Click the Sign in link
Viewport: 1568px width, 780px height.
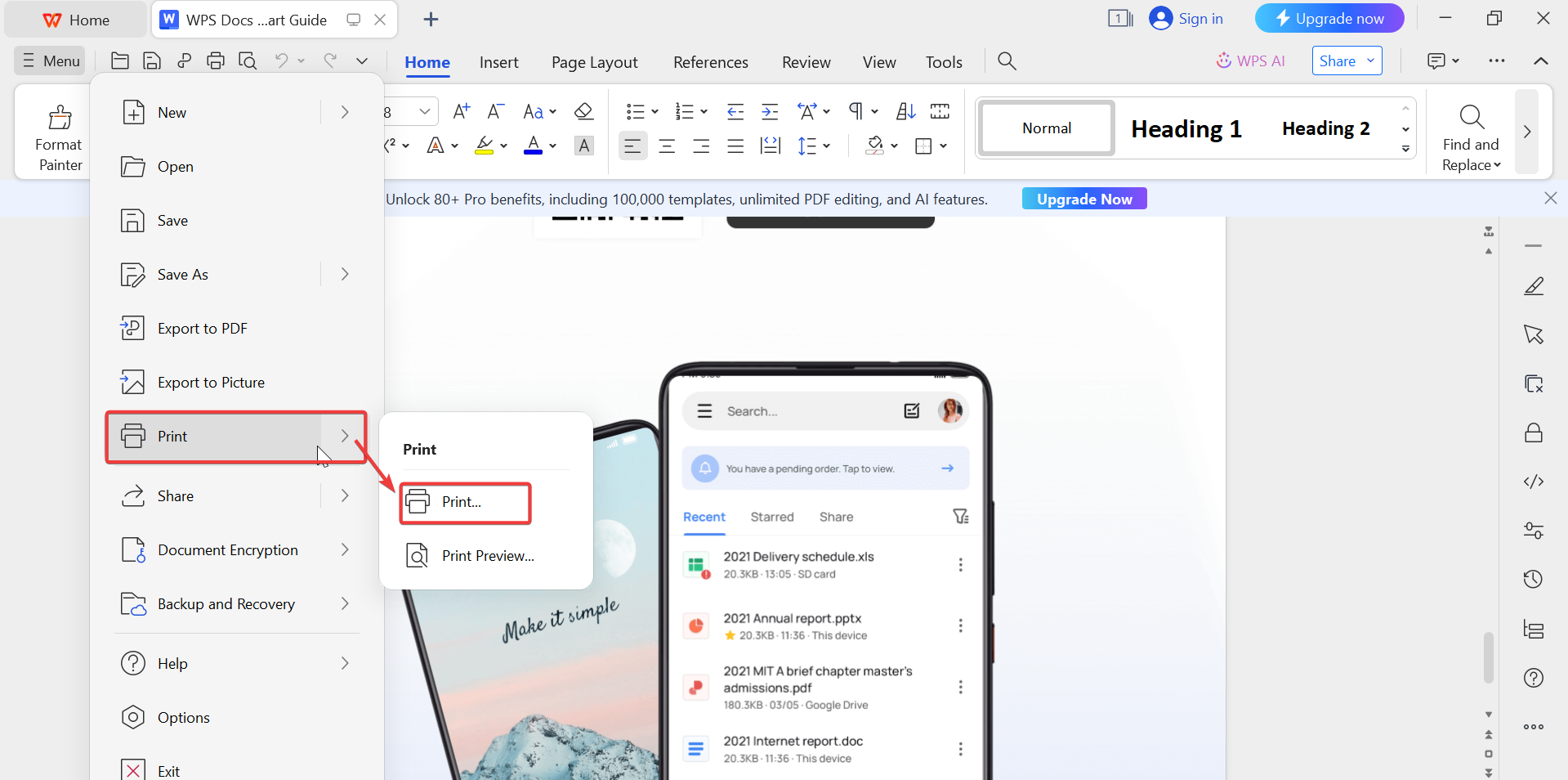(1186, 19)
